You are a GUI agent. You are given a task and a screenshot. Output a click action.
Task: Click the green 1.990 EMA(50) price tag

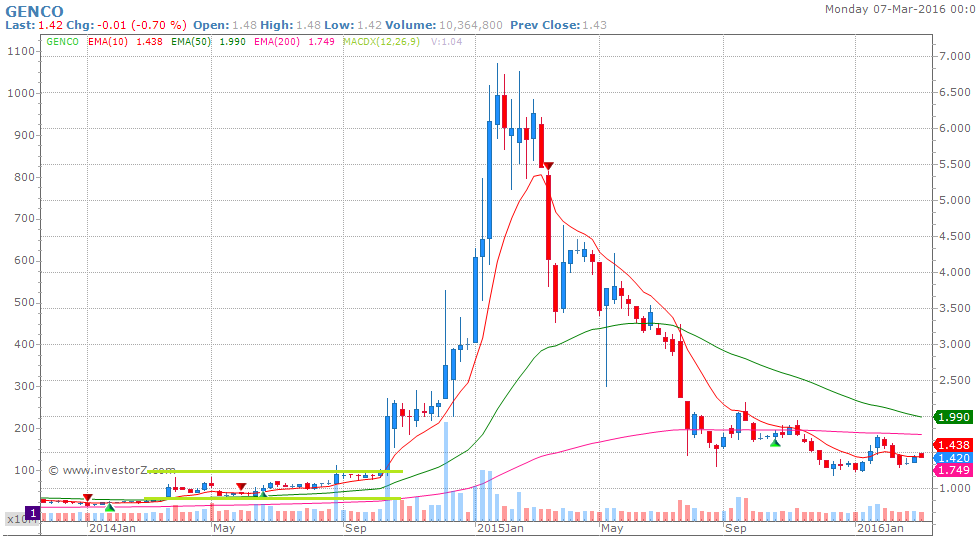click(x=953, y=417)
